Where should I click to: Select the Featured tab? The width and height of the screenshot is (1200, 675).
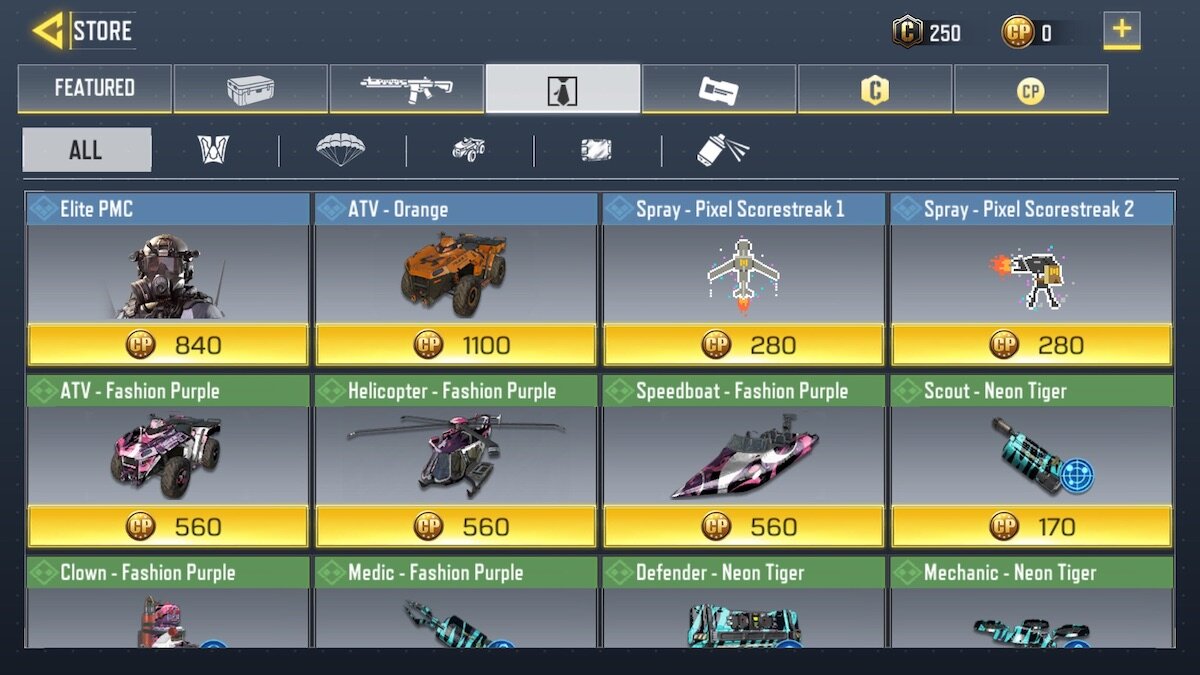coord(94,89)
